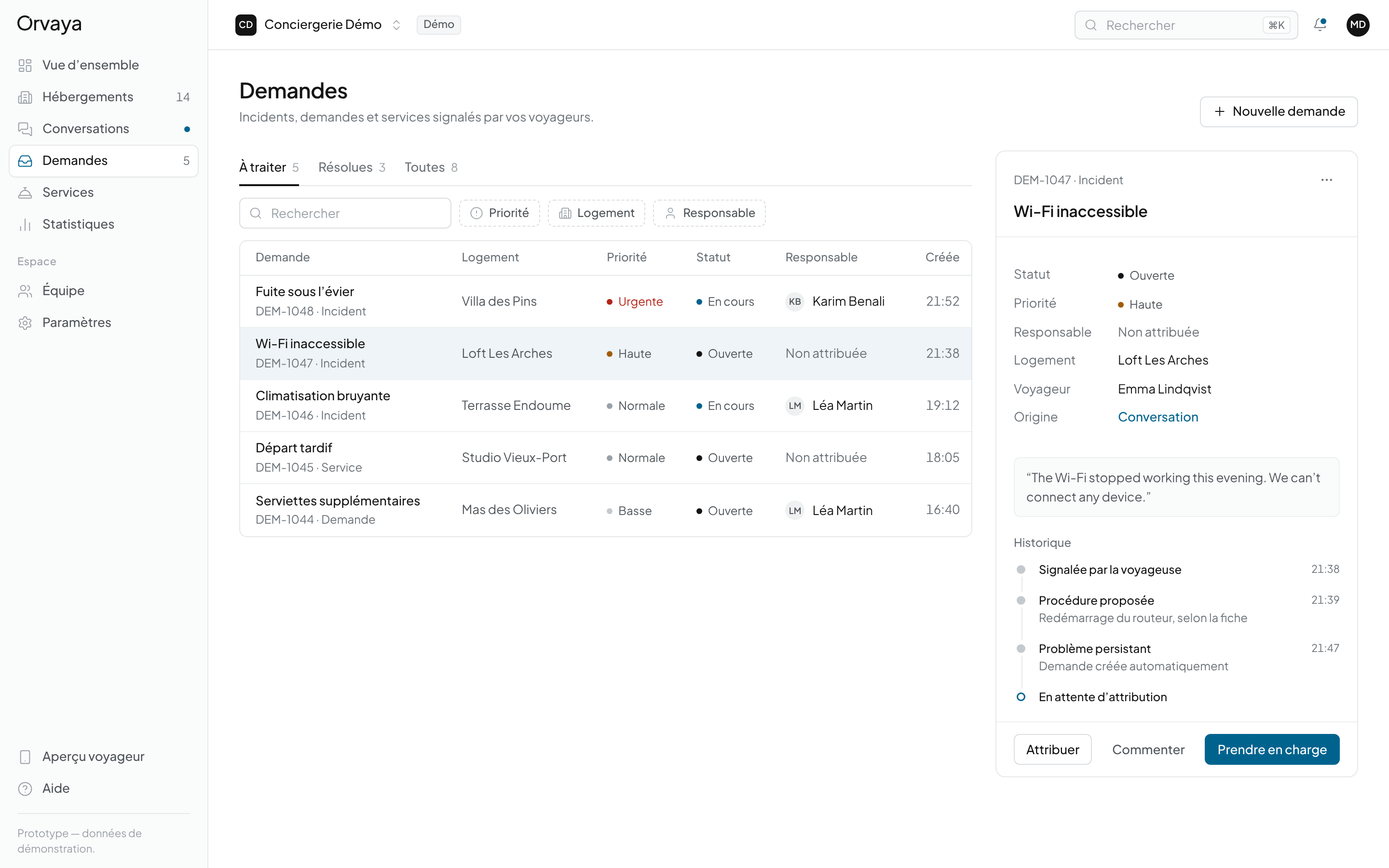This screenshot has width=1389, height=868.
Task: Click Commenter button
Action: [x=1148, y=749]
